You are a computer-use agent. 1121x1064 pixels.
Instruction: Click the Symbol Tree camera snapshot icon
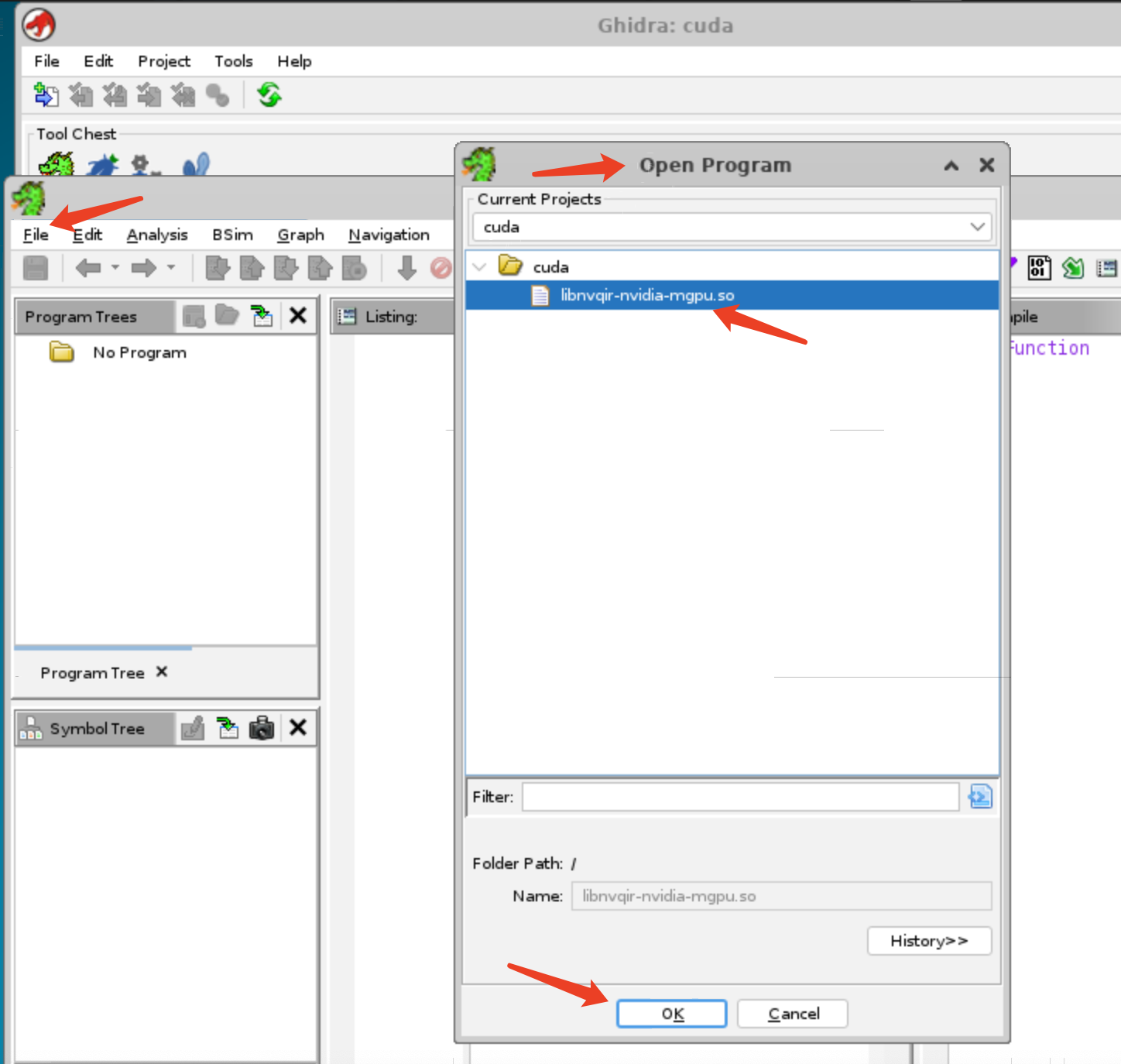pos(262,728)
